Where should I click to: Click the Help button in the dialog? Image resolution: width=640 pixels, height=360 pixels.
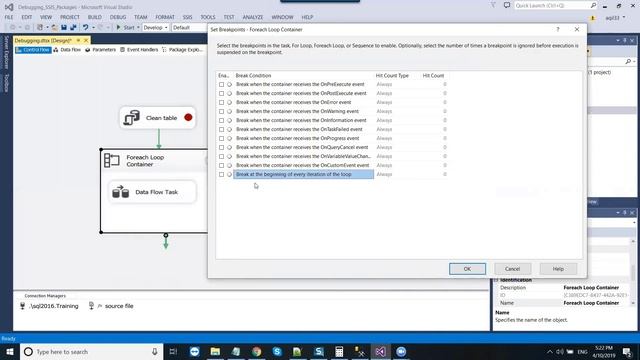558,269
